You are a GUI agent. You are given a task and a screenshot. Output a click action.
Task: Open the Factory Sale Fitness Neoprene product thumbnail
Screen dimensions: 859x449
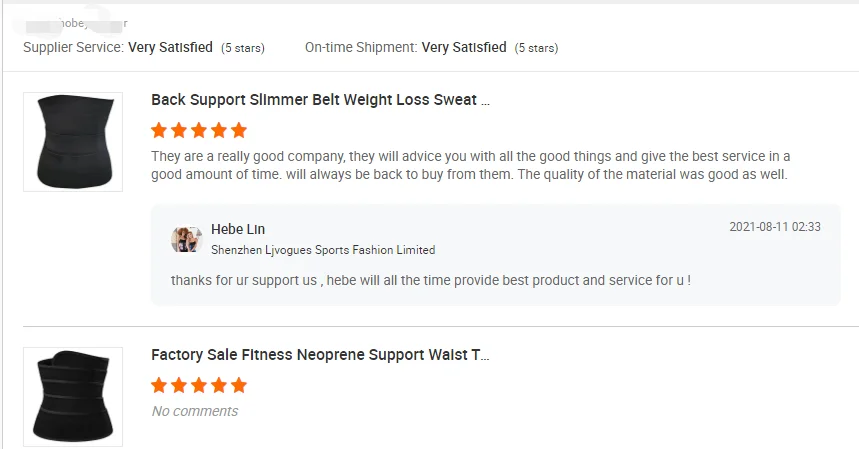click(73, 397)
